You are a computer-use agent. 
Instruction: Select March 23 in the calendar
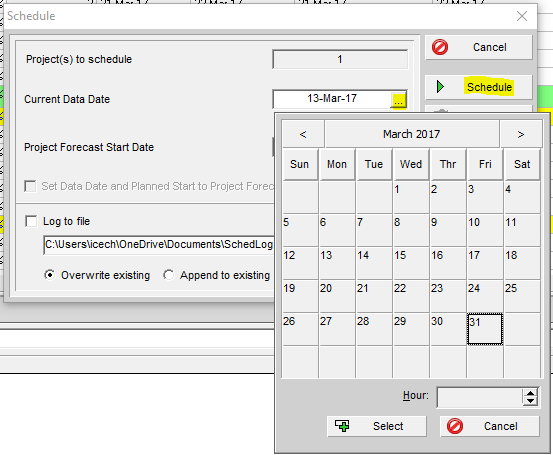click(x=448, y=296)
